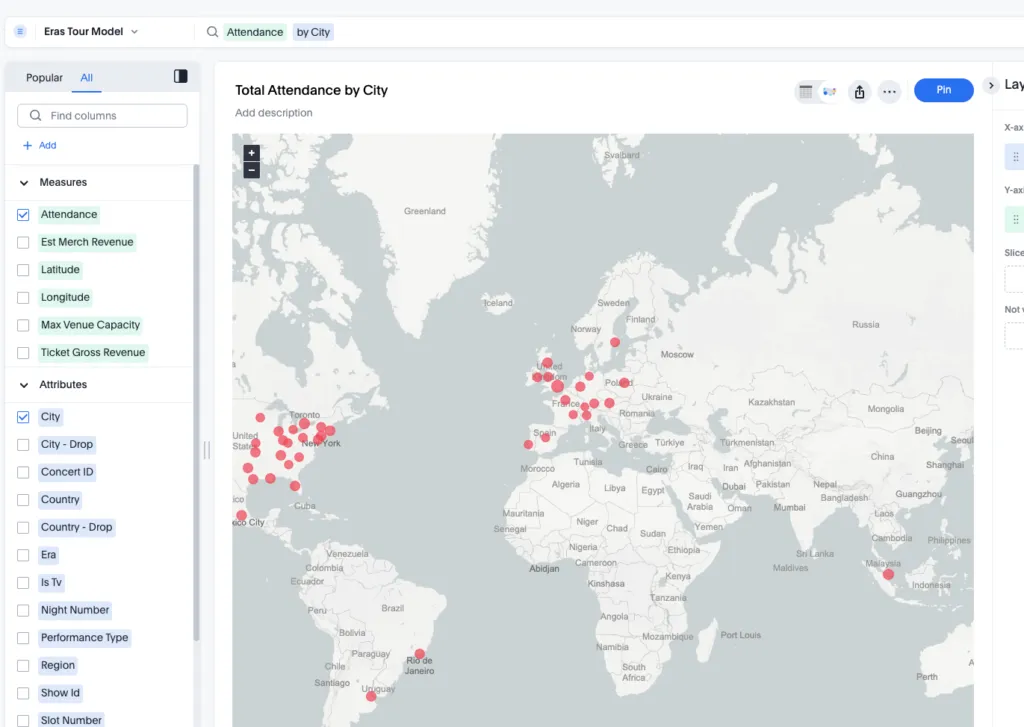
Task: Uncheck the Attendance measure checkbox
Action: pyautogui.click(x=23, y=215)
